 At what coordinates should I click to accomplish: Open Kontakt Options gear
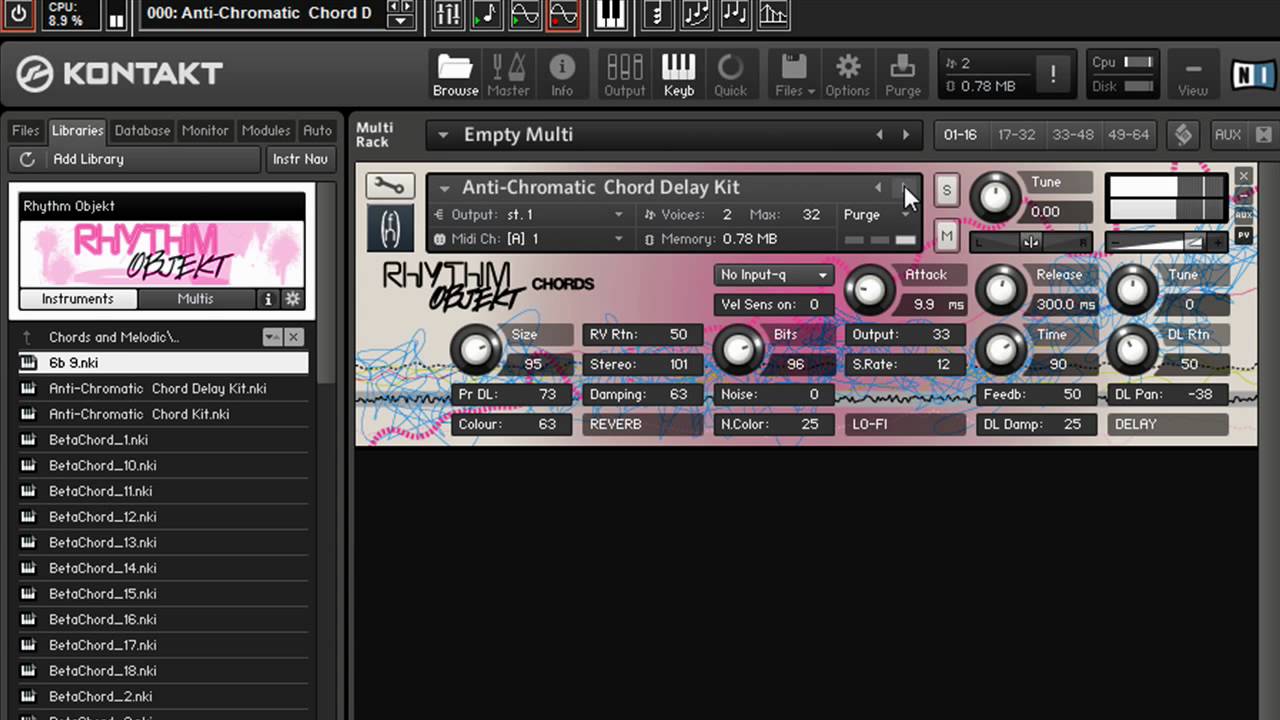pyautogui.click(x=847, y=75)
